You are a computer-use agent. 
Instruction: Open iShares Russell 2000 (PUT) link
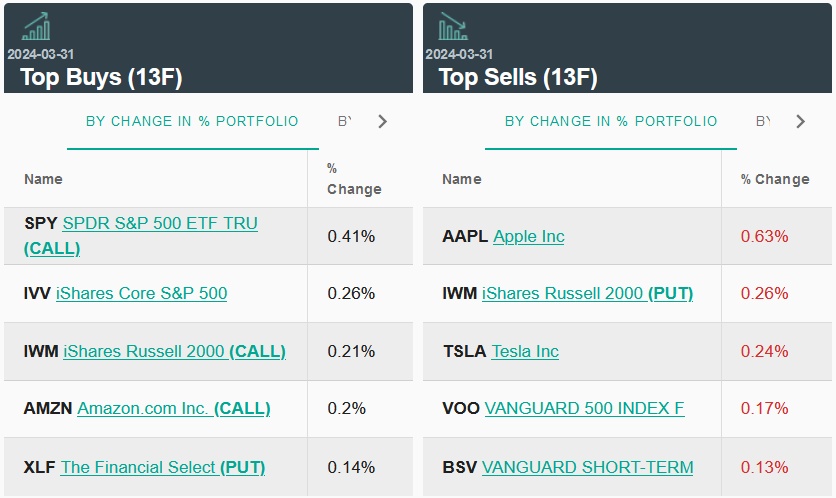pos(587,293)
